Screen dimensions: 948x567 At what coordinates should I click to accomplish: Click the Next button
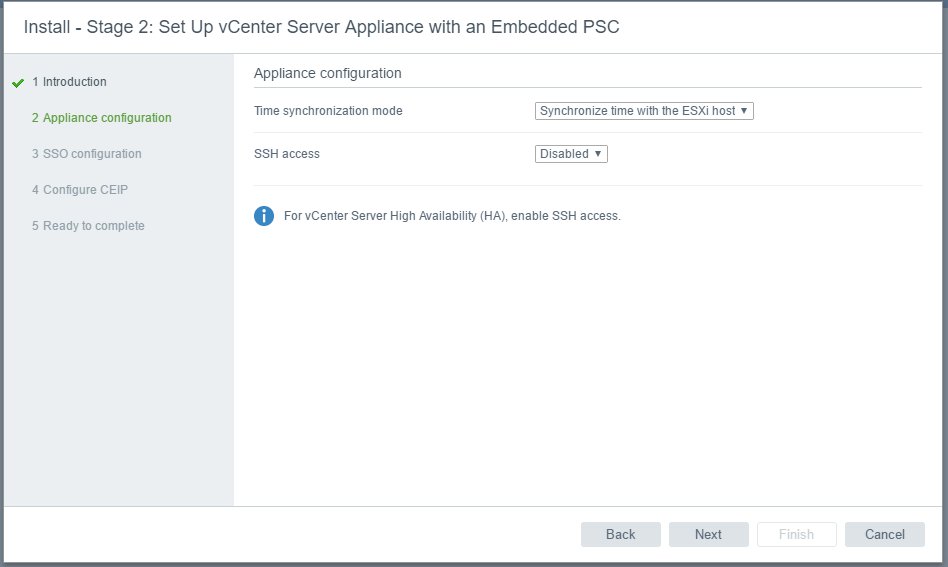click(x=708, y=534)
